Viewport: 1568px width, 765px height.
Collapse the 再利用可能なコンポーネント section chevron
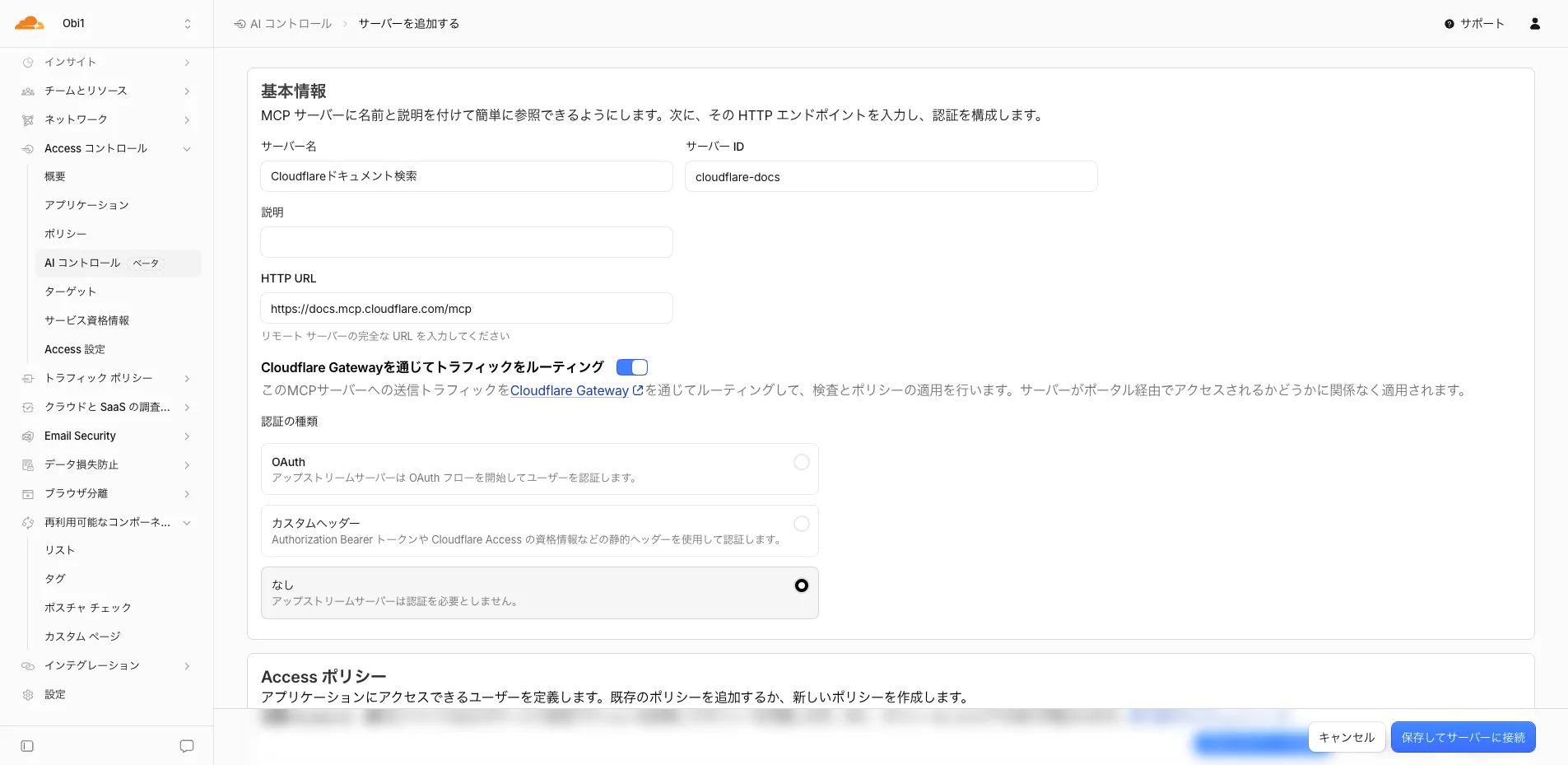point(187,523)
